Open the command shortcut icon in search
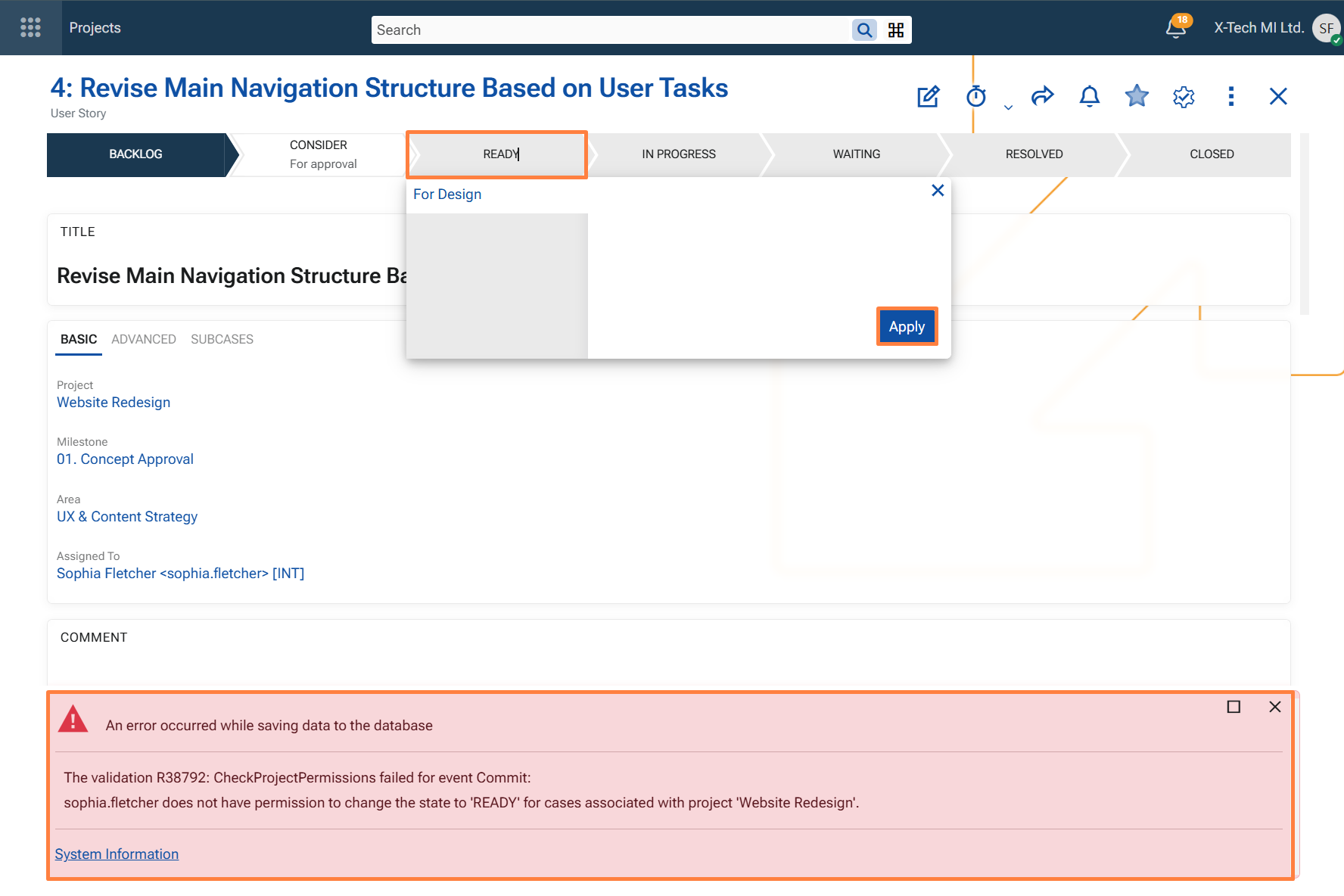This screenshot has height=896, width=1344. pyautogui.click(x=896, y=30)
